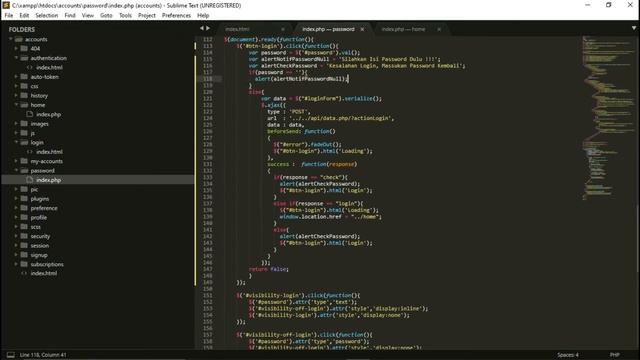Open the Edit menu
Image resolution: width=640 pixels, height=360 pixels.
click(x=24, y=16)
